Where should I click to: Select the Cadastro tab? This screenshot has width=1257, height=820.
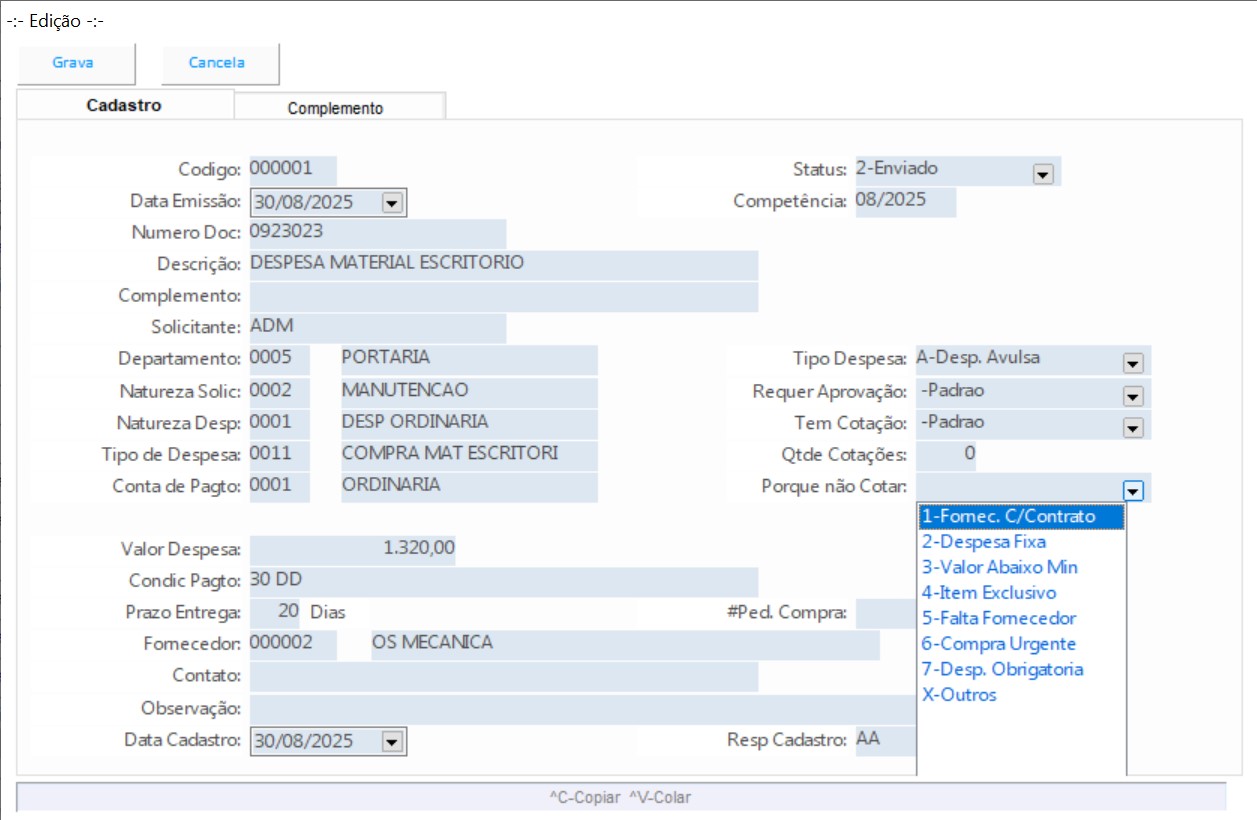(x=124, y=105)
